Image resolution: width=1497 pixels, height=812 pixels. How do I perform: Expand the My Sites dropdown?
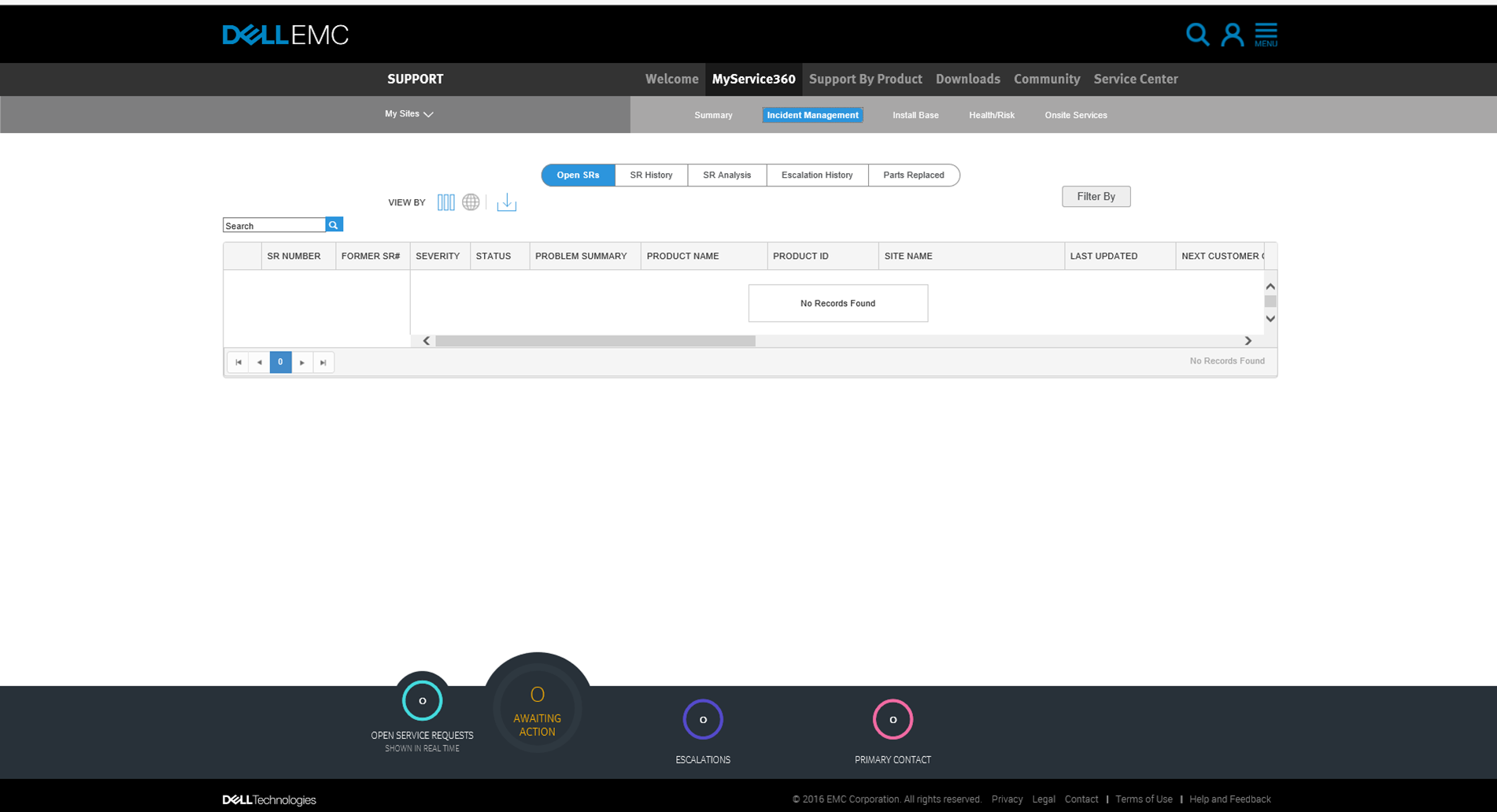click(408, 114)
